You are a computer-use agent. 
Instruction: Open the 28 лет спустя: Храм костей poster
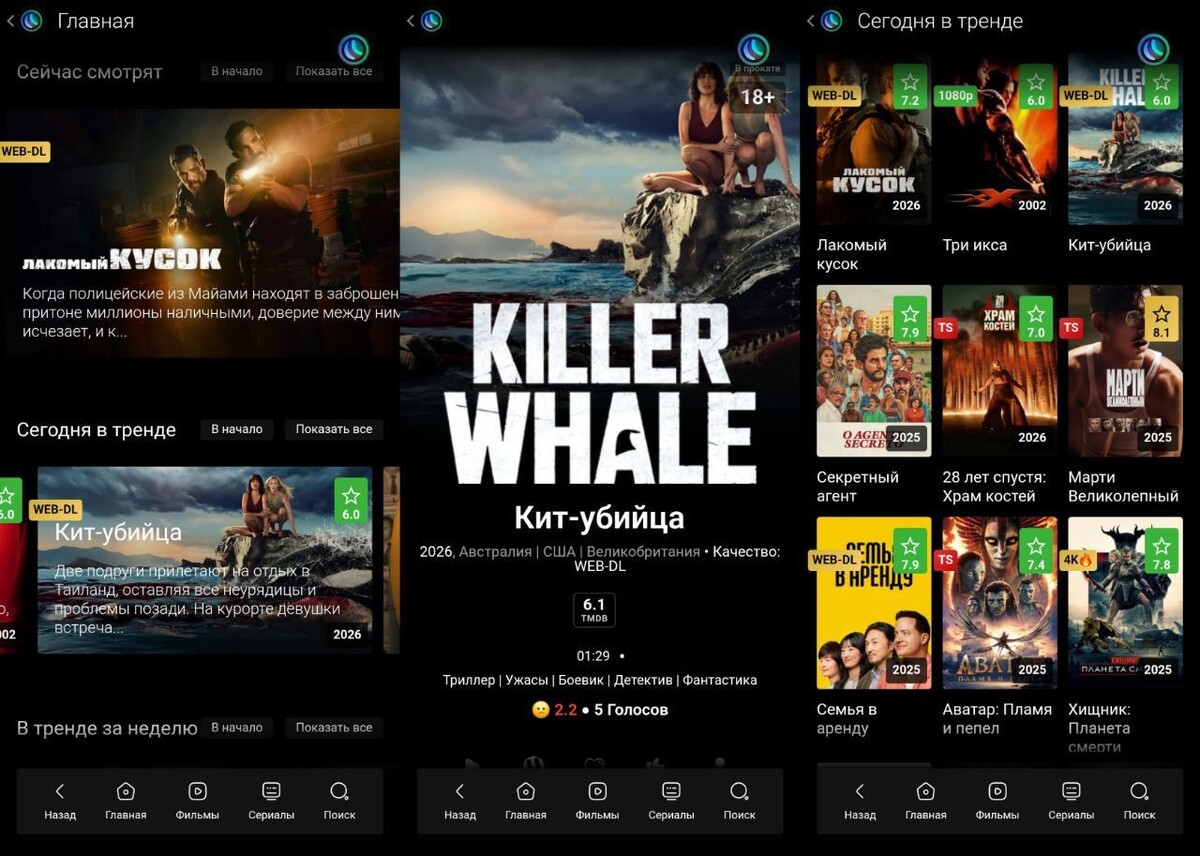point(999,371)
